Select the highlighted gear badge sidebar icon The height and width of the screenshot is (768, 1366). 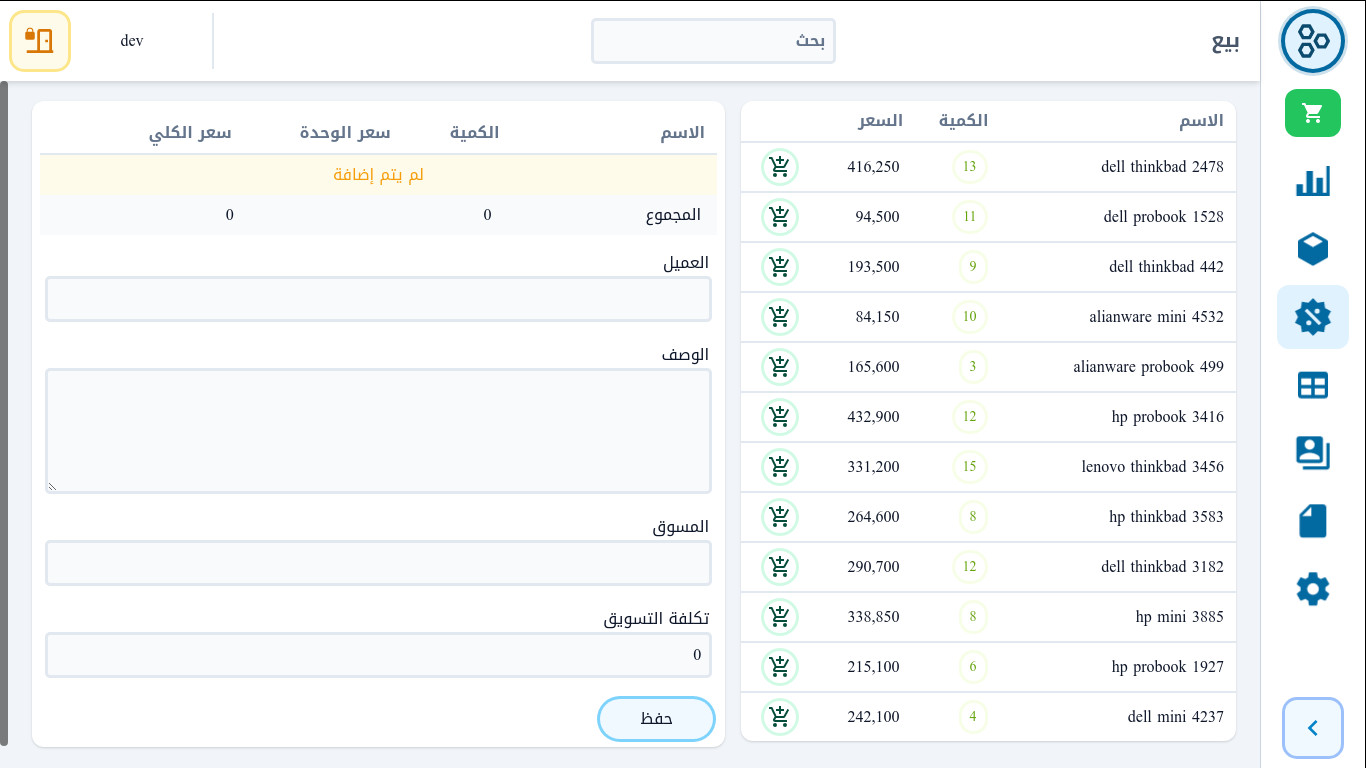click(1312, 317)
